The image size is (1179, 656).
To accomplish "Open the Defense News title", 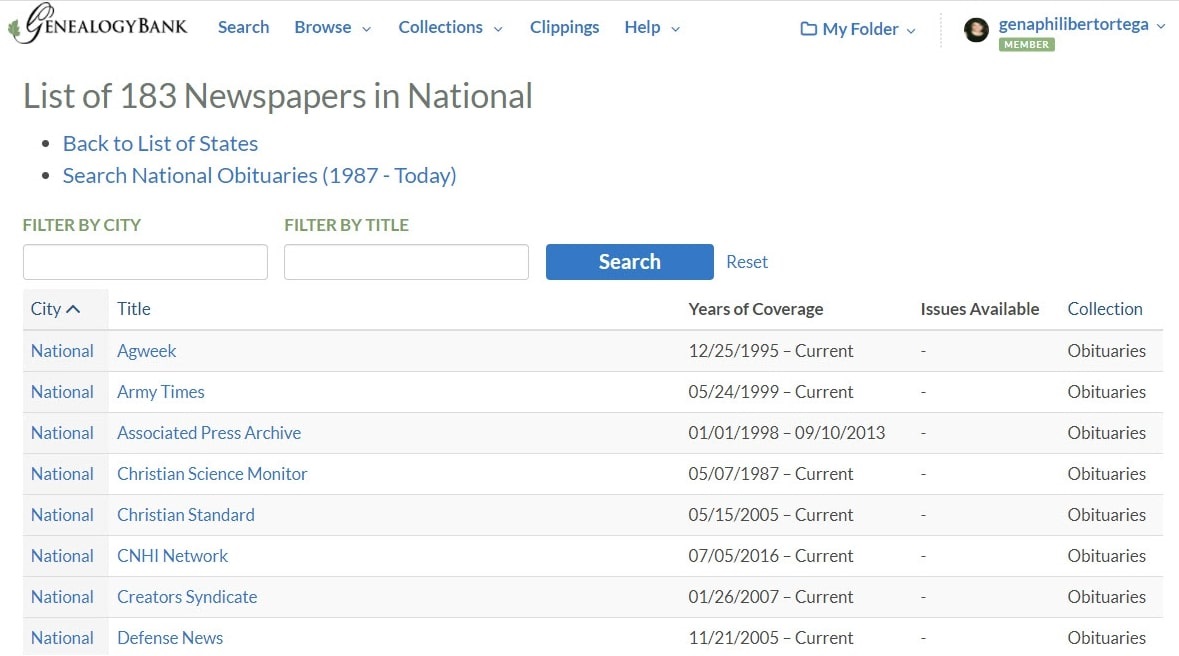I will [x=170, y=638].
